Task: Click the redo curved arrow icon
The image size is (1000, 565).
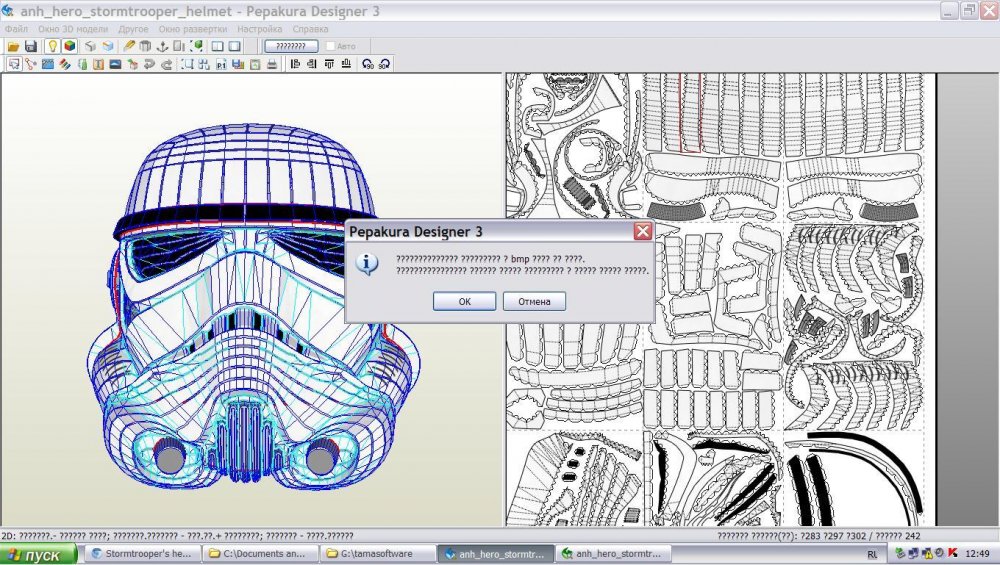Action: point(166,64)
